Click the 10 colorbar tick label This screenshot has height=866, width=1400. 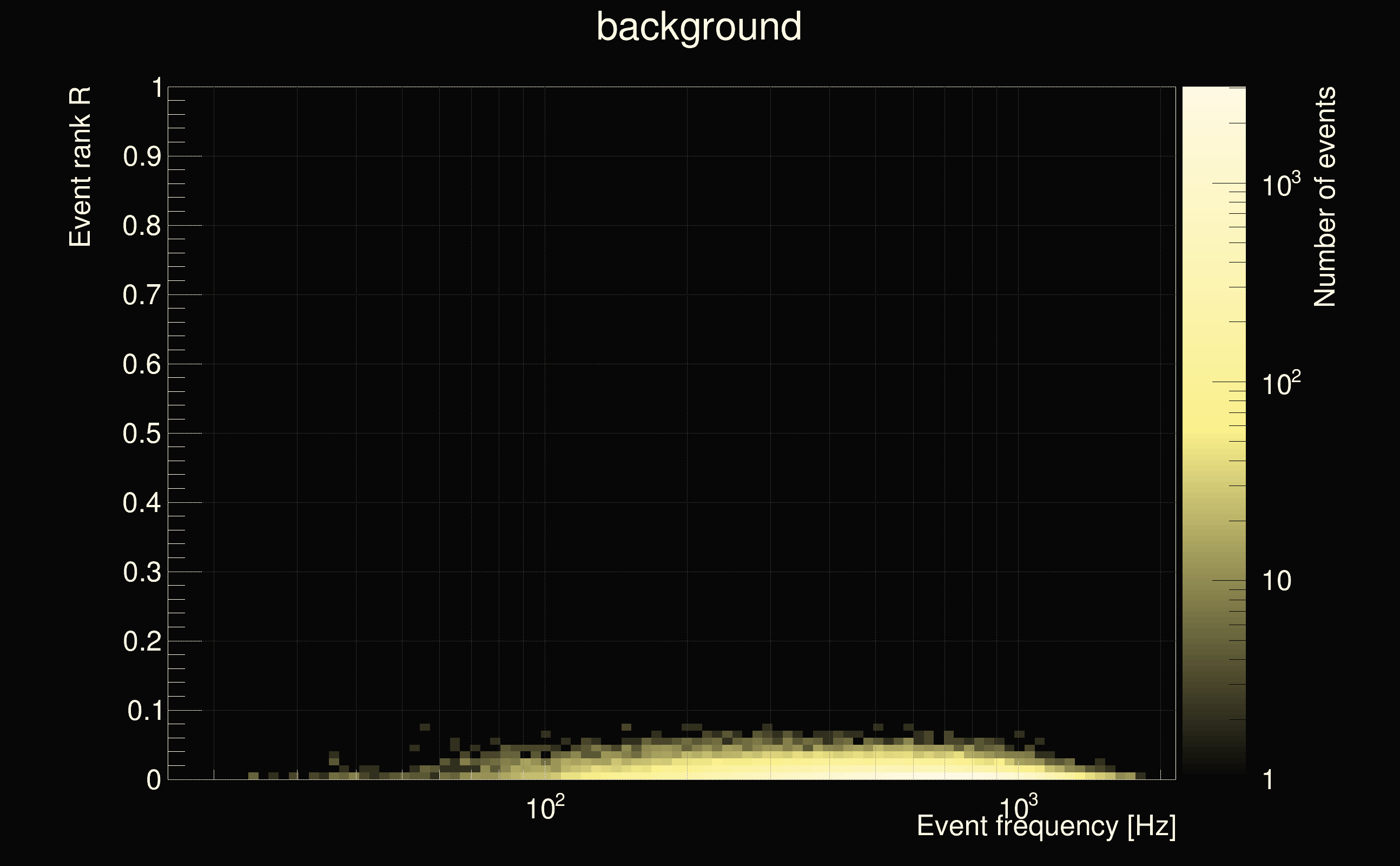point(1276,581)
